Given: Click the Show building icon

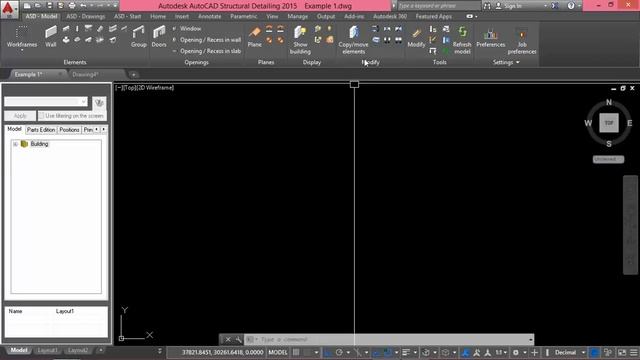Looking at the screenshot, I should pos(300,33).
